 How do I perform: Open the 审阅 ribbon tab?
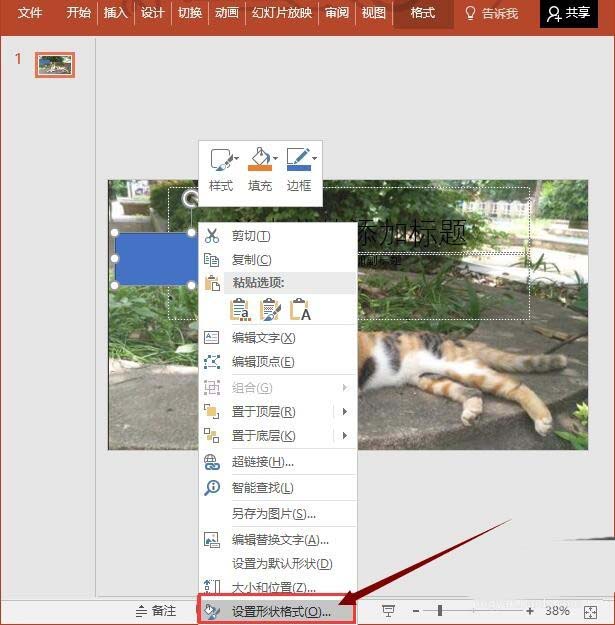click(336, 13)
